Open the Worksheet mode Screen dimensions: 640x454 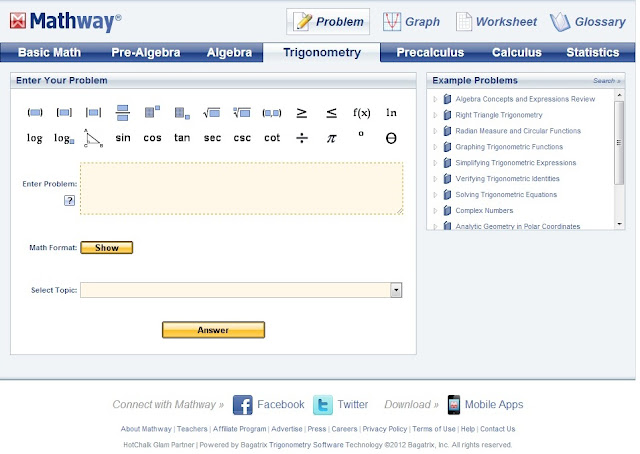tap(496, 22)
